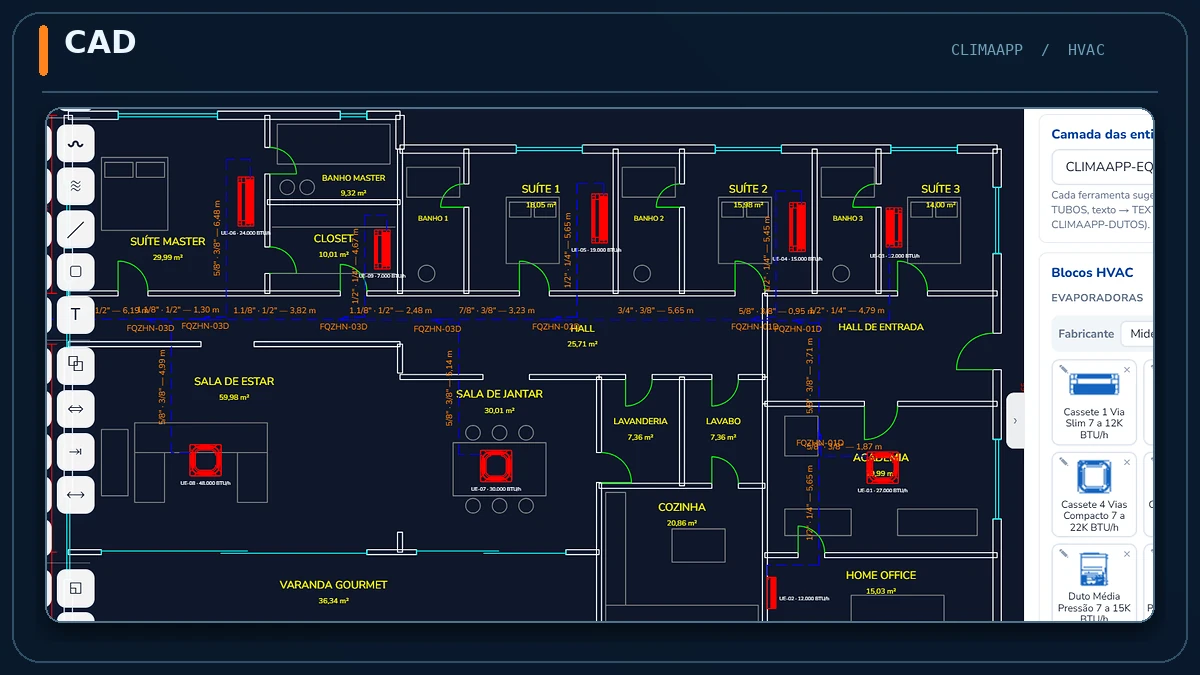Image resolution: width=1200 pixels, height=675 pixels.
Task: Click the "SALA DE ESTAR" room label
Action: coord(234,381)
